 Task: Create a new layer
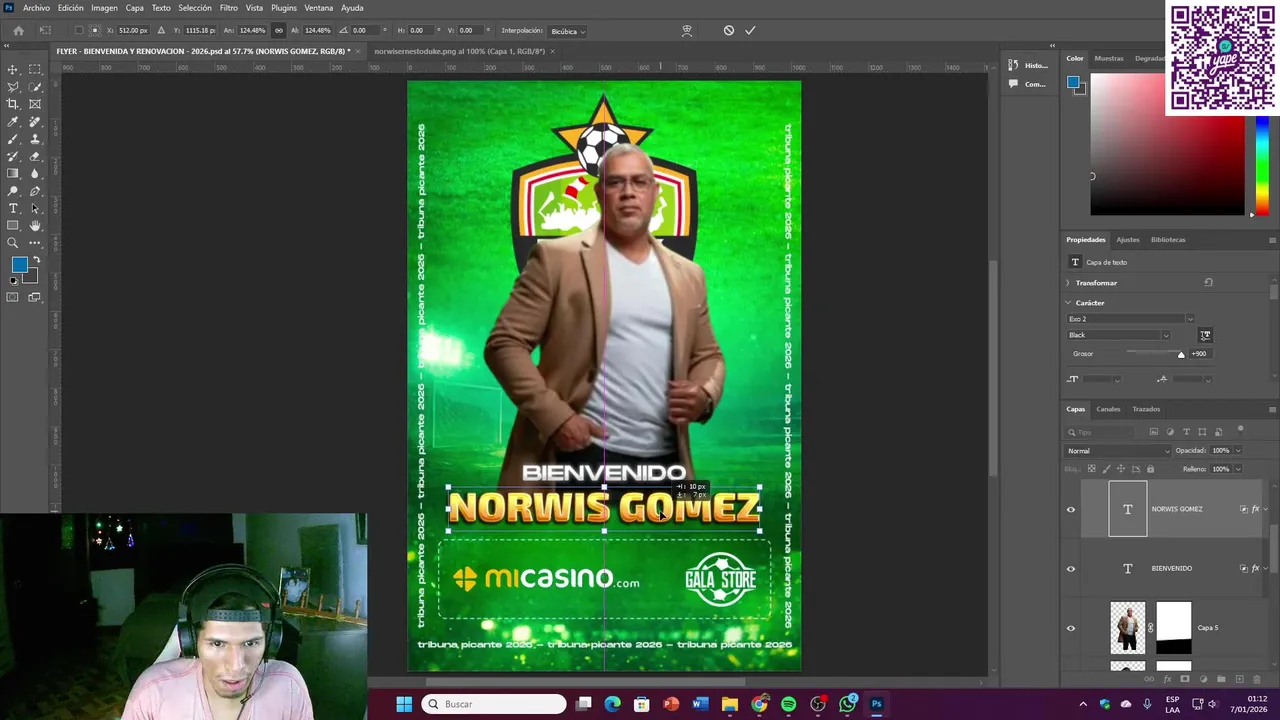click(x=1240, y=679)
